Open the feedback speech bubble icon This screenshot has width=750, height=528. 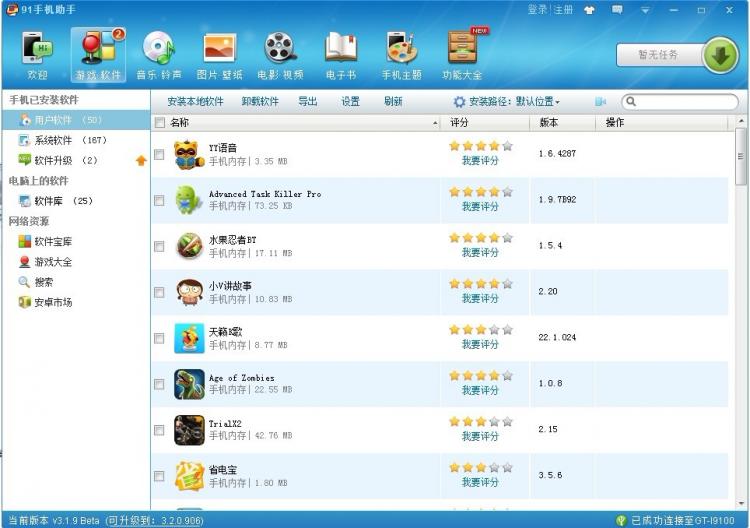pyautogui.click(x=618, y=10)
